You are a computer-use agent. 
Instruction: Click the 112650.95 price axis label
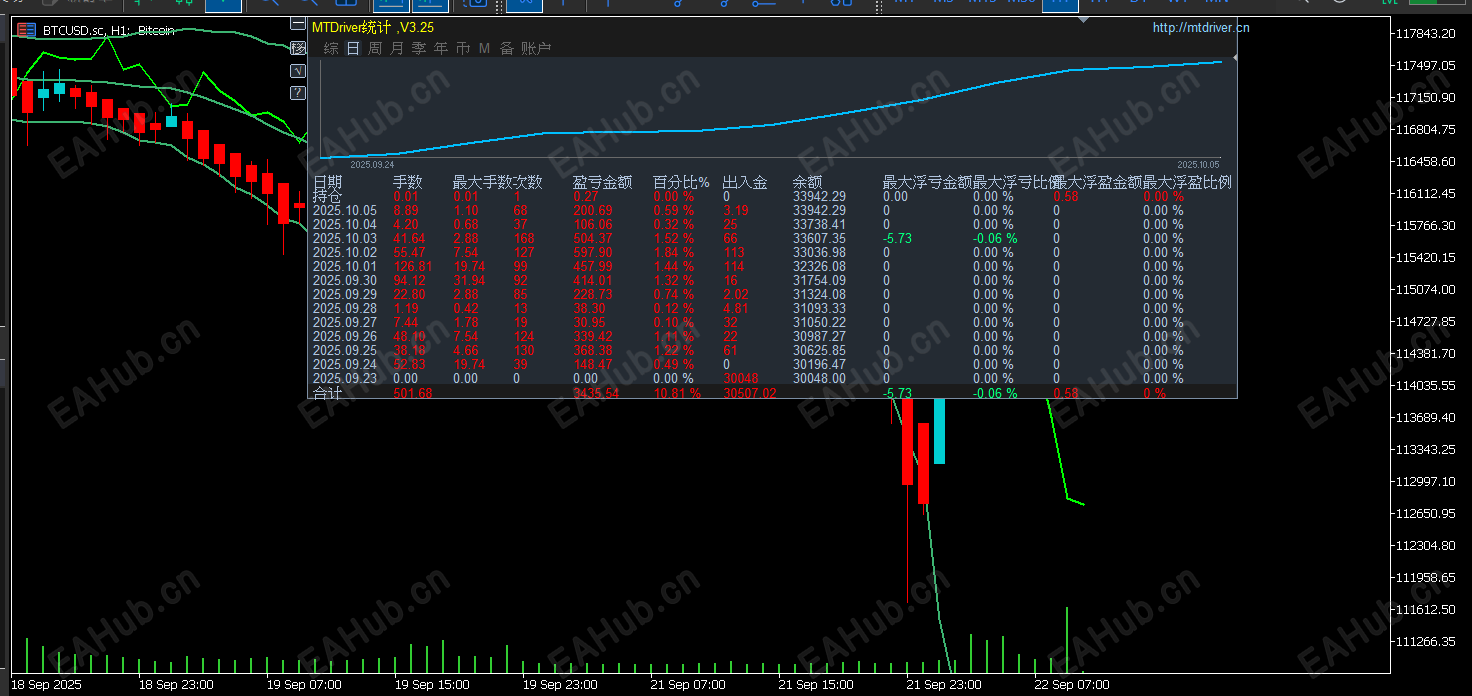click(1424, 514)
